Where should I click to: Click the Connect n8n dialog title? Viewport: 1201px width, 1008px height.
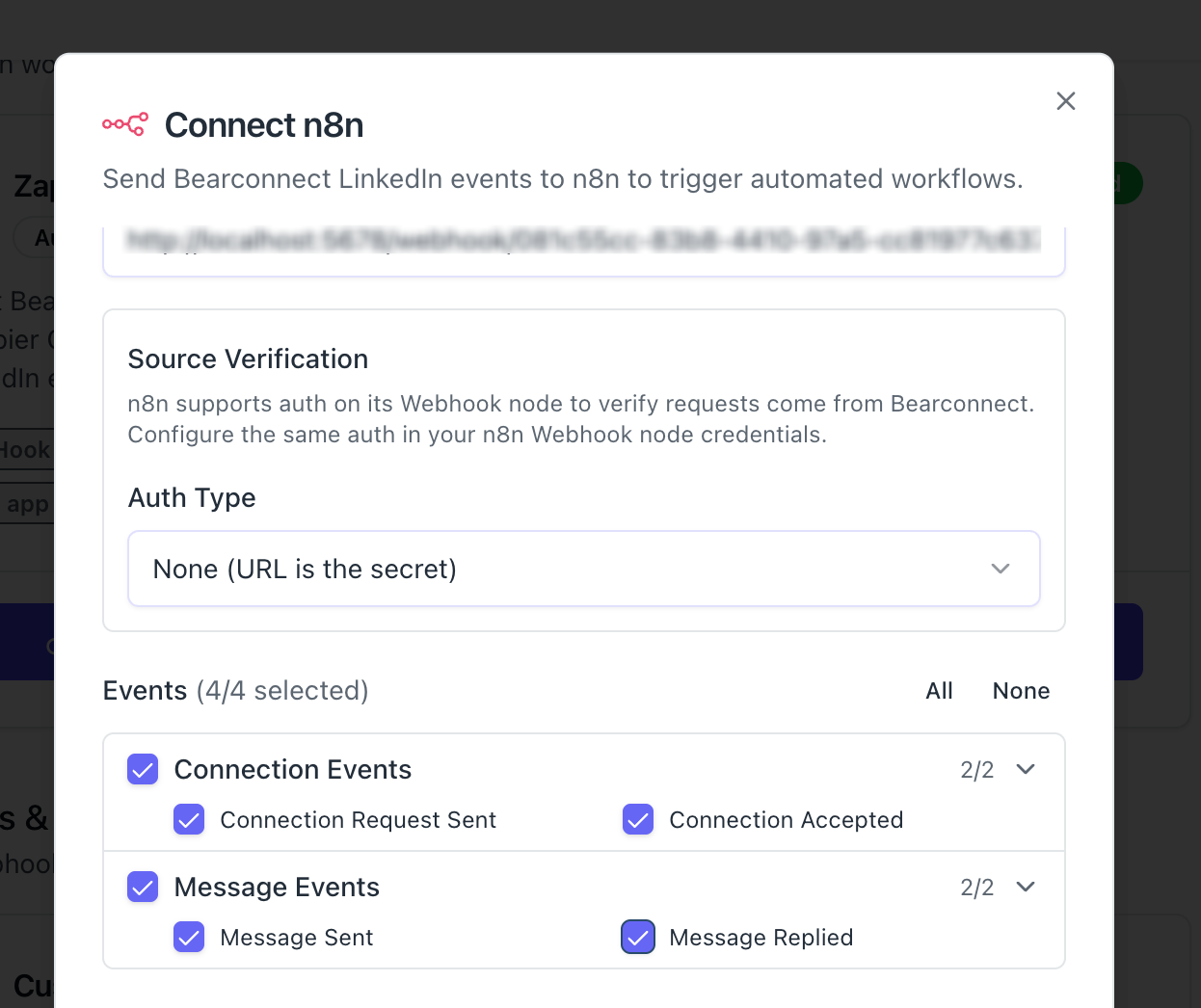click(264, 125)
